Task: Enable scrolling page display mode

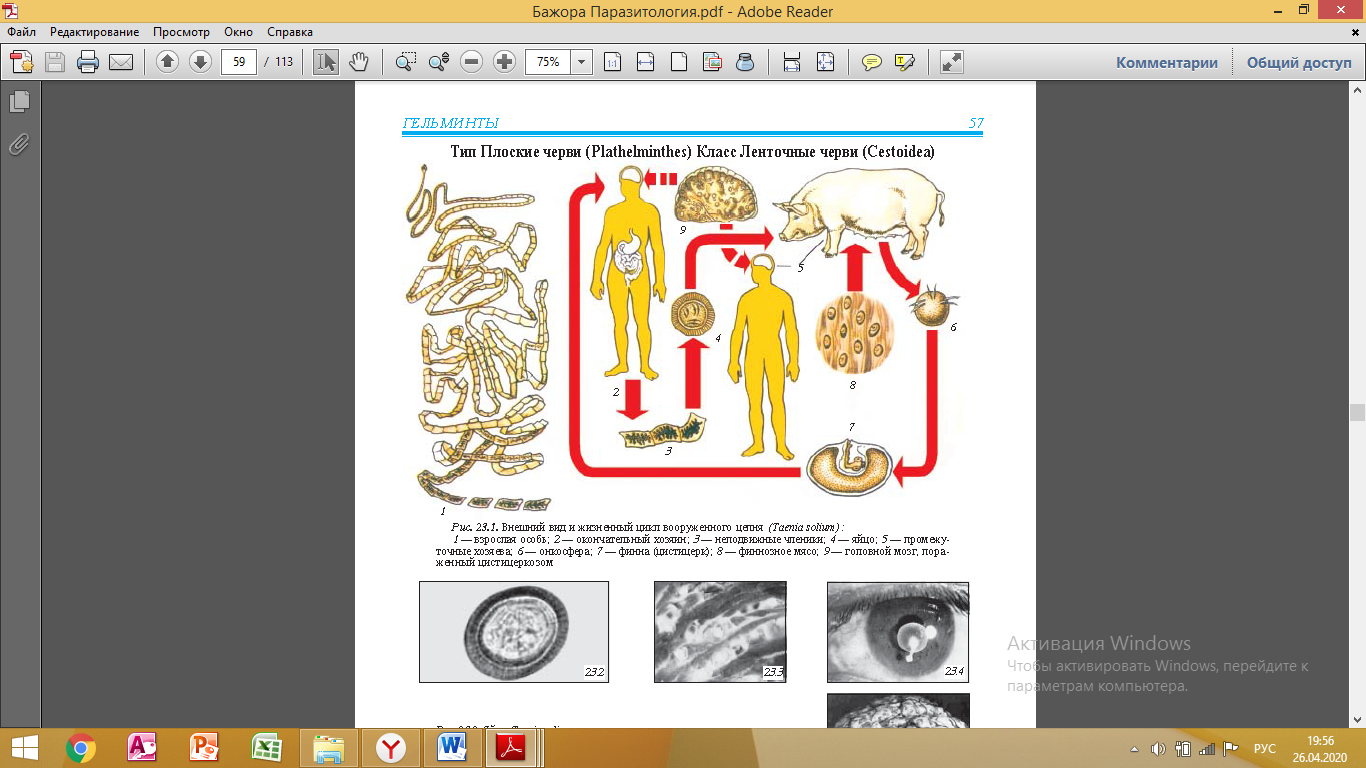Action: point(792,62)
